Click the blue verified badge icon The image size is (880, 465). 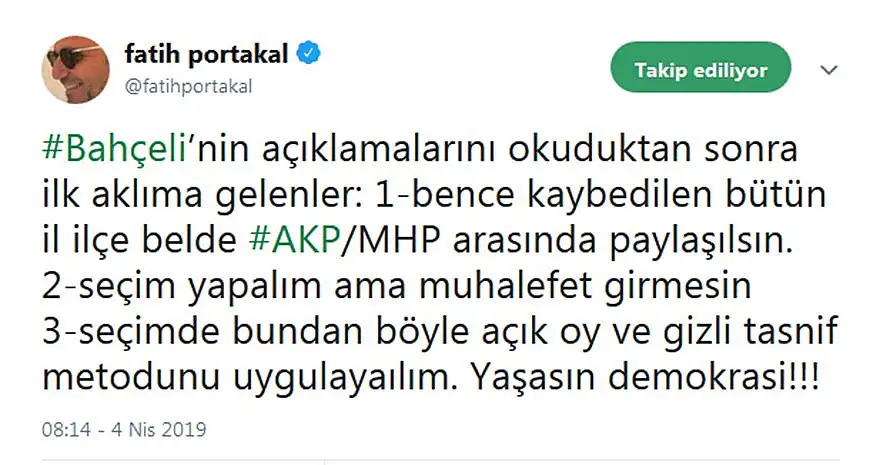click(309, 54)
